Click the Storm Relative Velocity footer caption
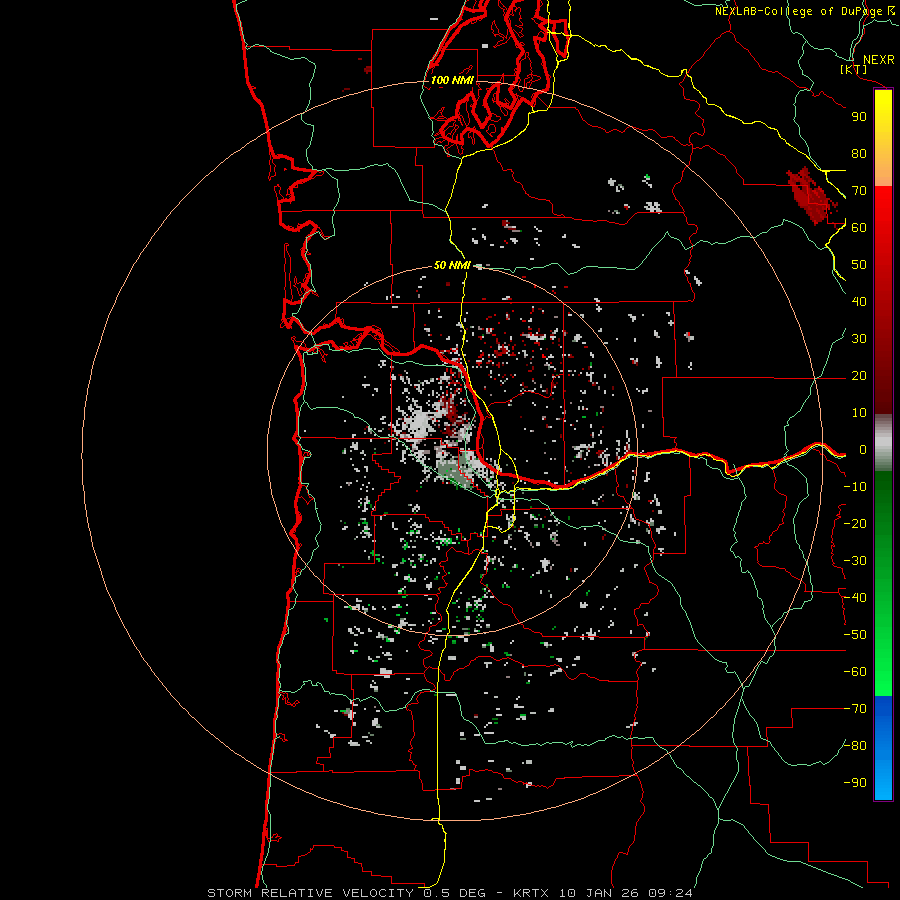Screen dimensions: 900x900 point(450,893)
